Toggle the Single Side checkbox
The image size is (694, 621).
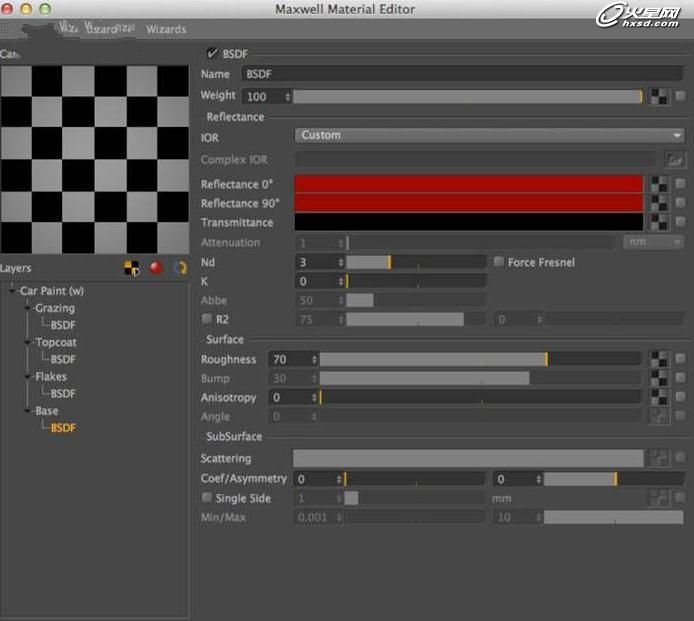pyautogui.click(x=207, y=498)
